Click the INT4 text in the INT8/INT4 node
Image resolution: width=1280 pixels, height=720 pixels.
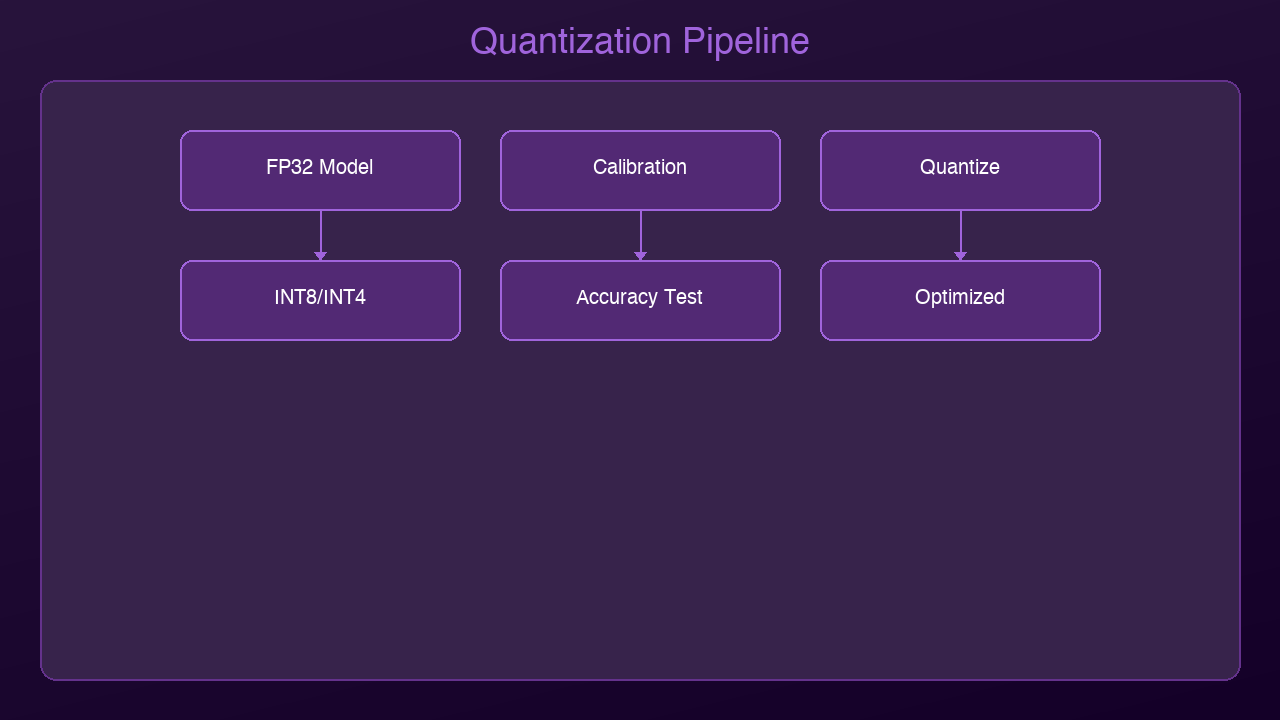pos(345,297)
